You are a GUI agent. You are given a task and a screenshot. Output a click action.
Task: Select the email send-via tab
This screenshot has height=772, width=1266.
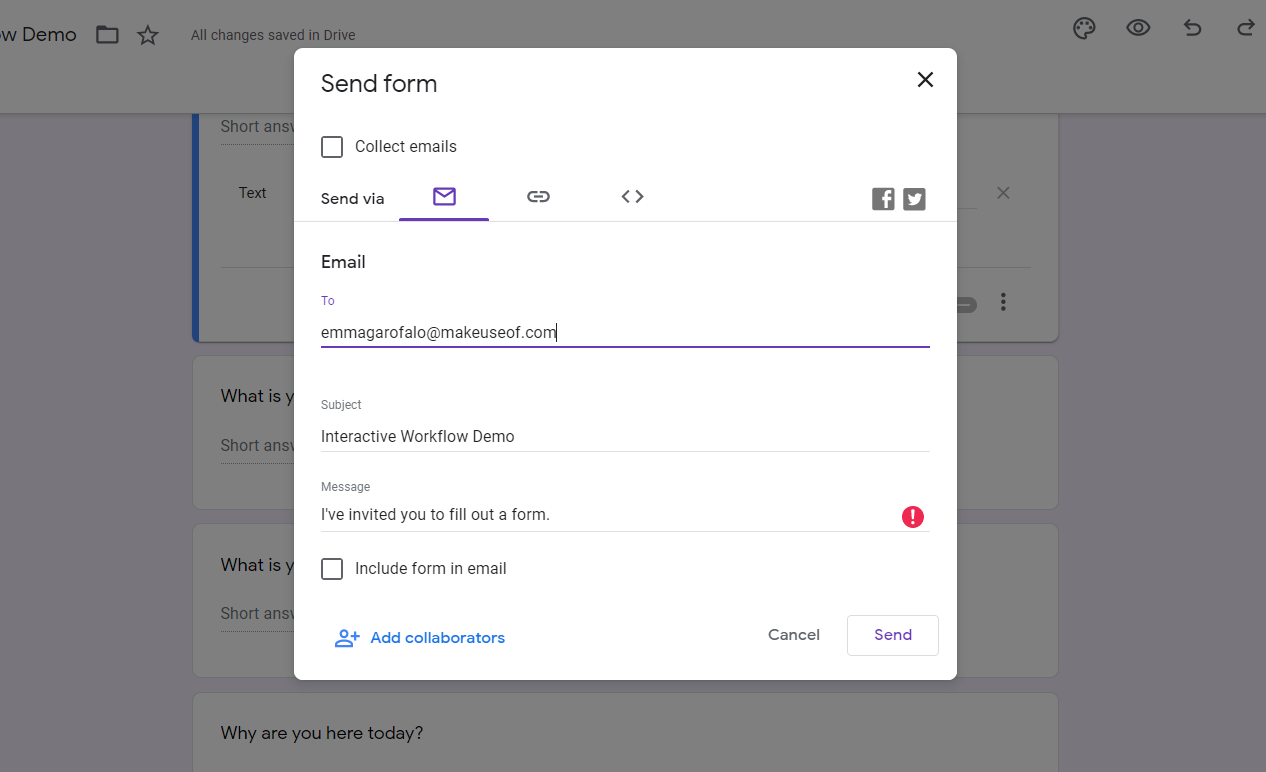click(x=444, y=197)
